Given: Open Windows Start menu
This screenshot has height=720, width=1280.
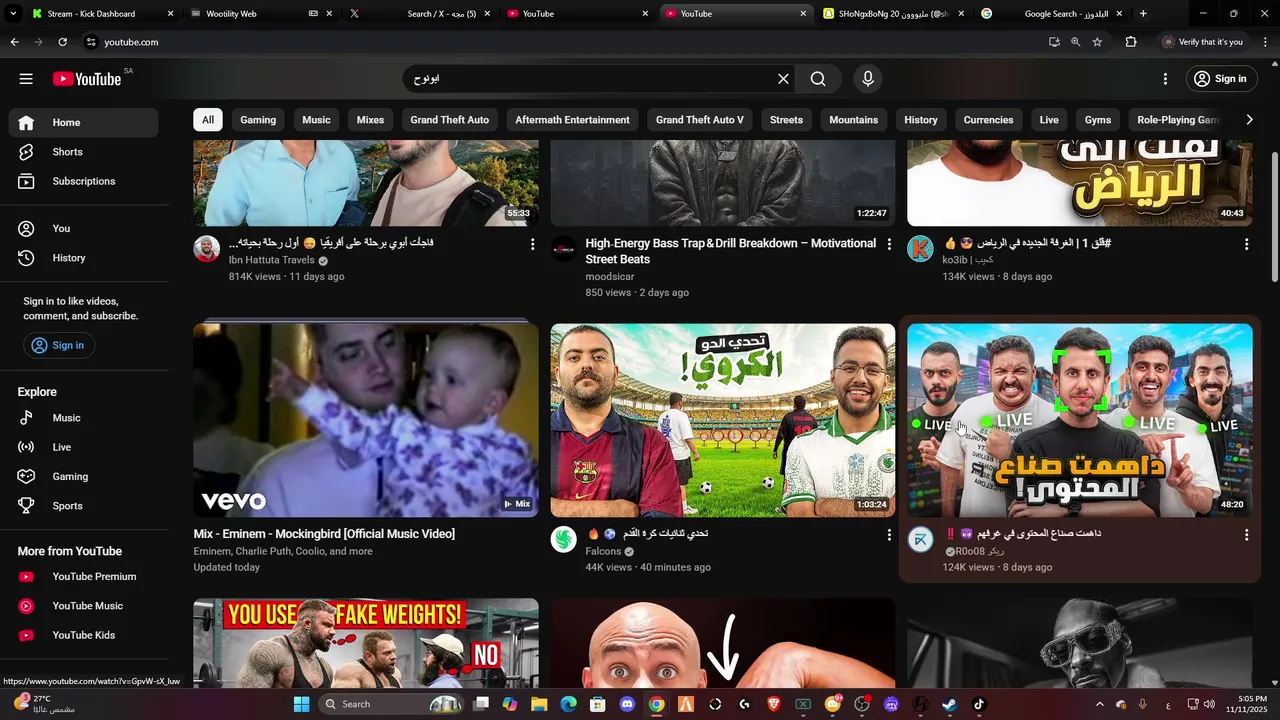Looking at the screenshot, I should click(301, 704).
